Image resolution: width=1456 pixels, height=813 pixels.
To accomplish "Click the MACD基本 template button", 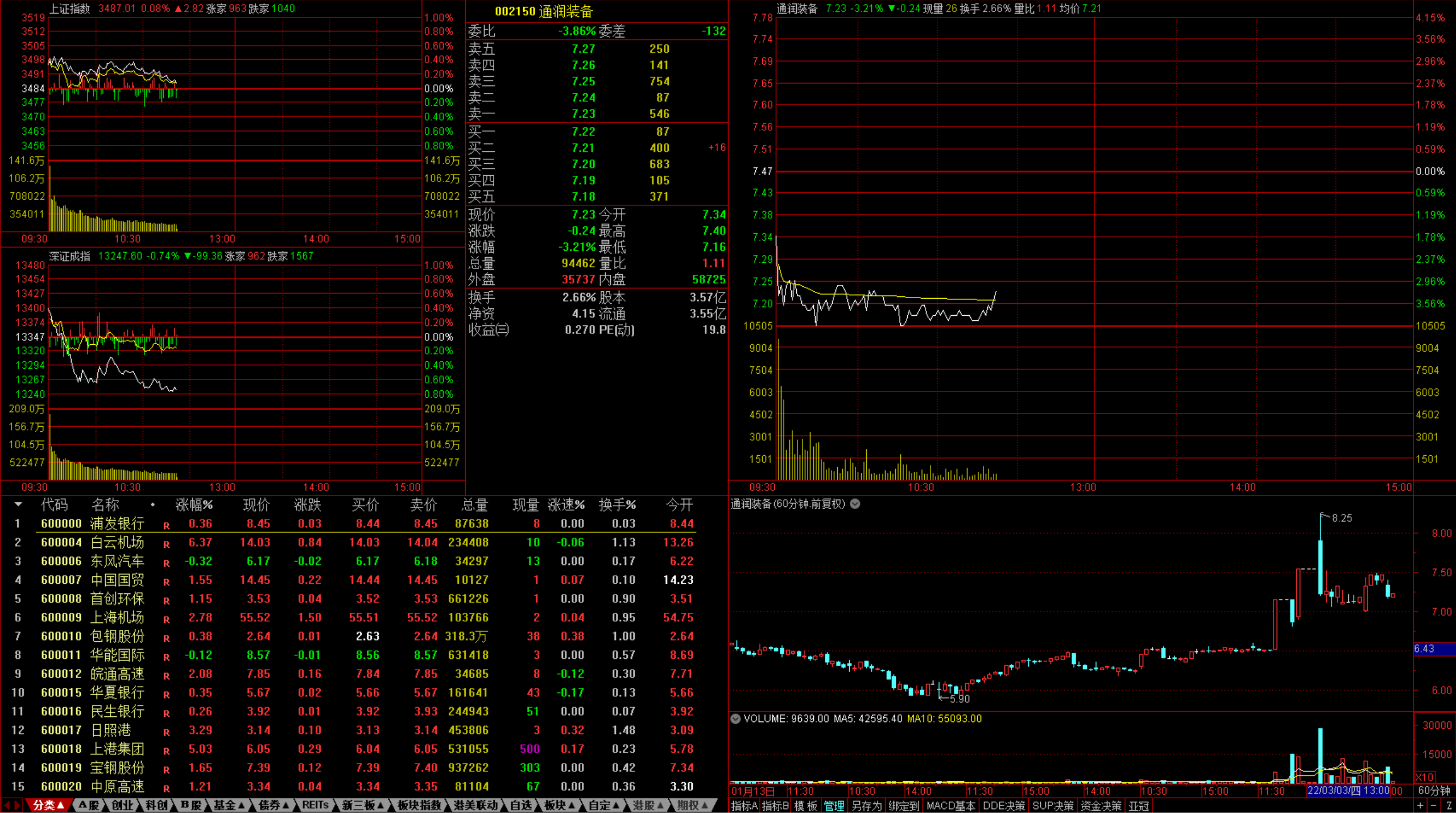I will tap(950, 806).
